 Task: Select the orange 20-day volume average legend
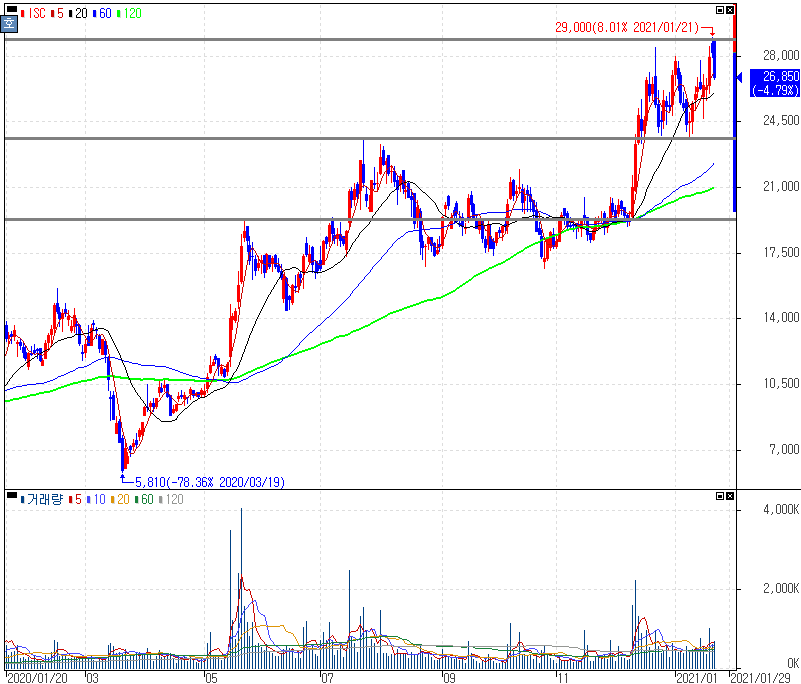tap(120, 499)
